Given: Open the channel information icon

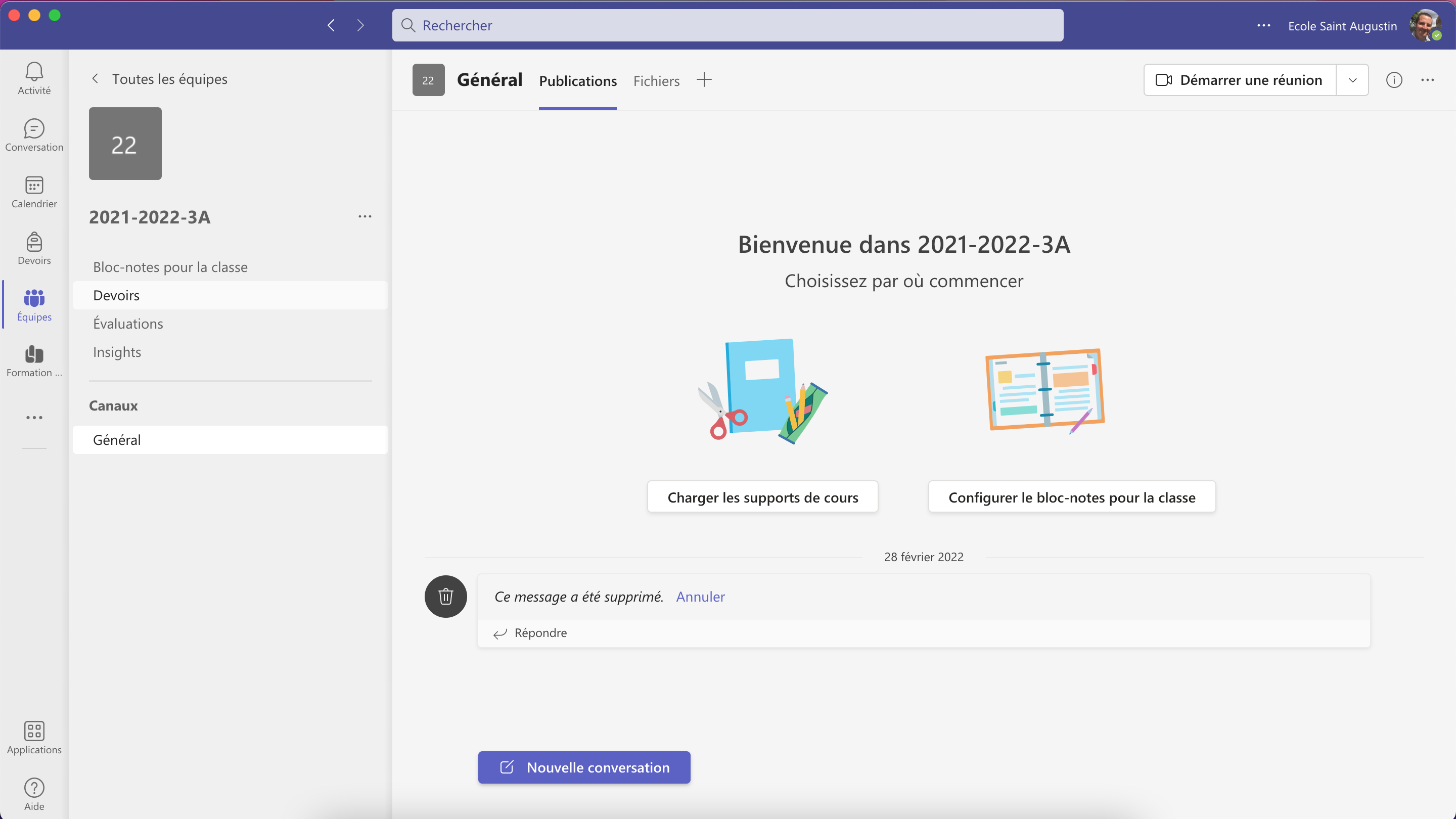Looking at the screenshot, I should tap(1394, 80).
